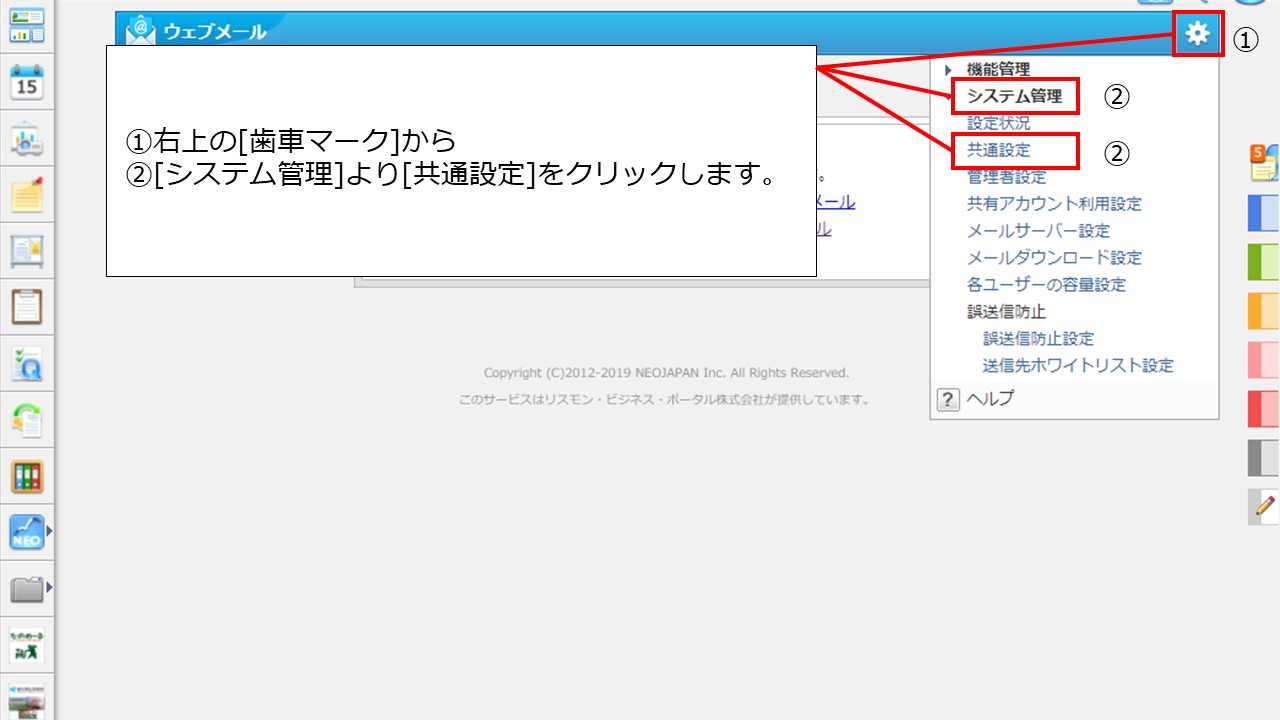The height and width of the screenshot is (720, 1280).
Task: Open the webmail settings gear icon
Action: click(x=1197, y=33)
